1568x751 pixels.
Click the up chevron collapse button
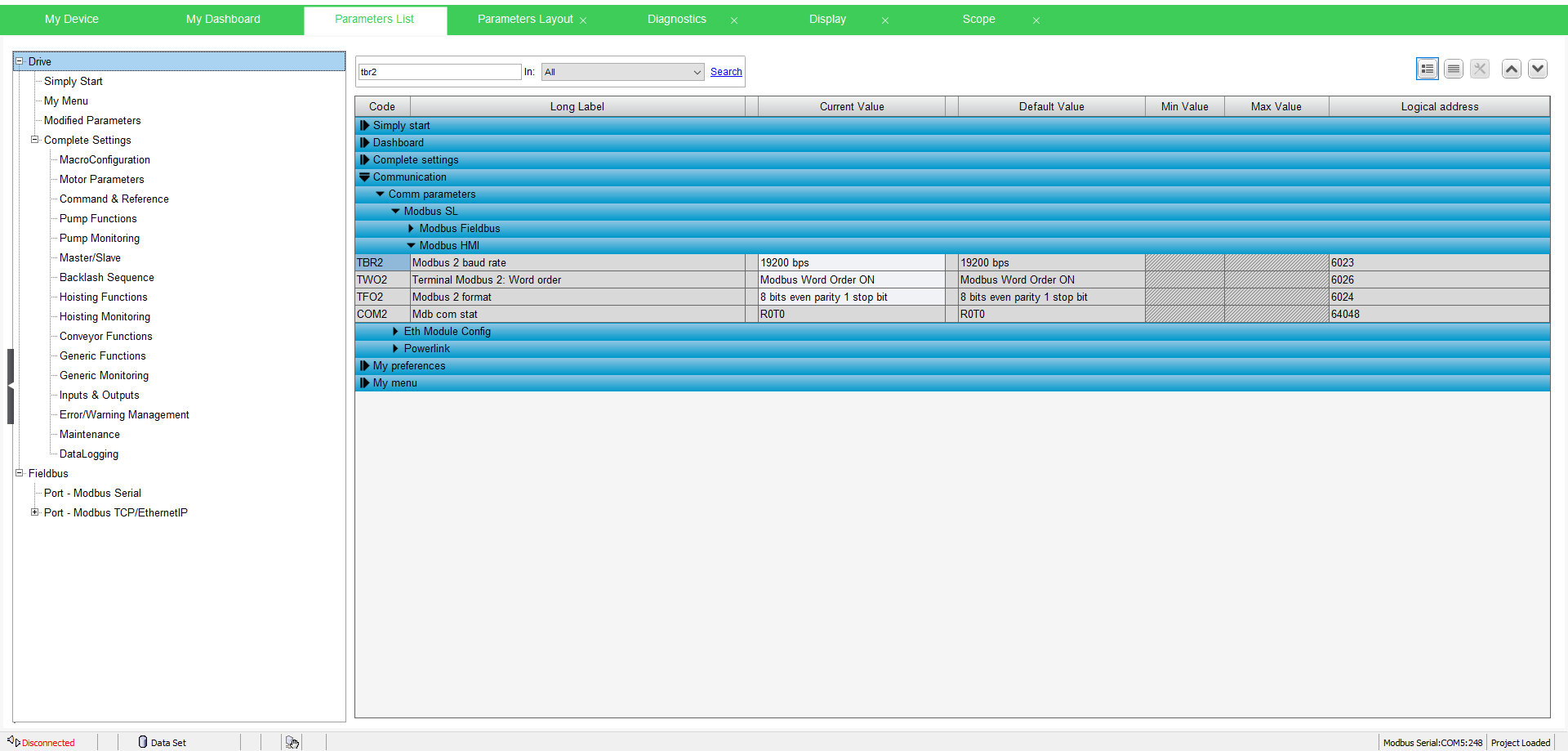(x=1512, y=69)
